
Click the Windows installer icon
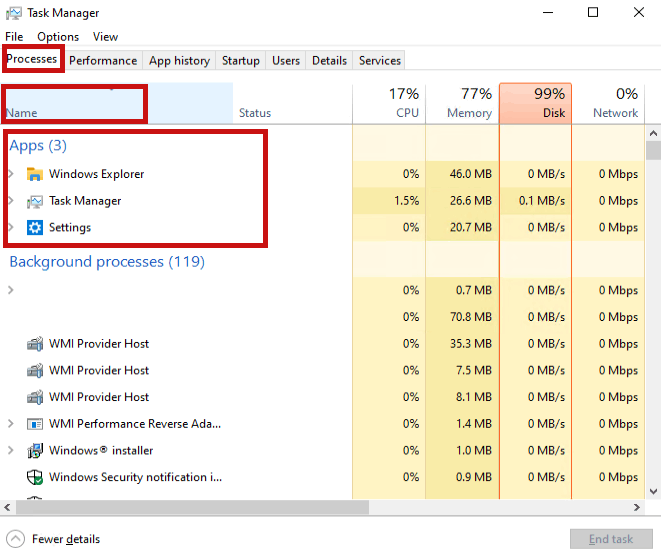coord(35,450)
